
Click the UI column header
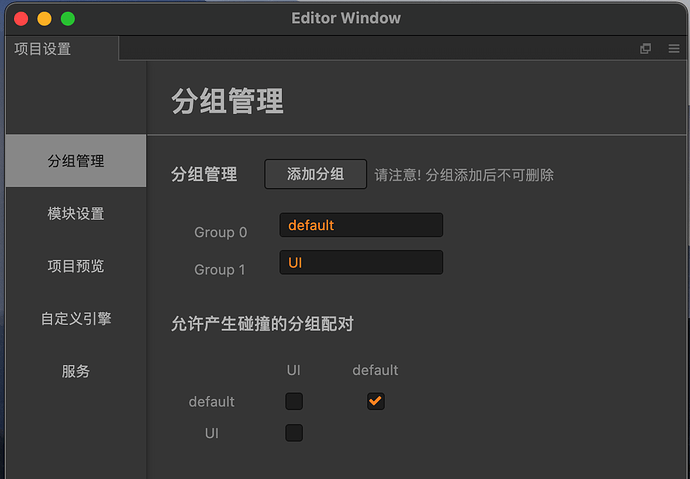point(294,370)
